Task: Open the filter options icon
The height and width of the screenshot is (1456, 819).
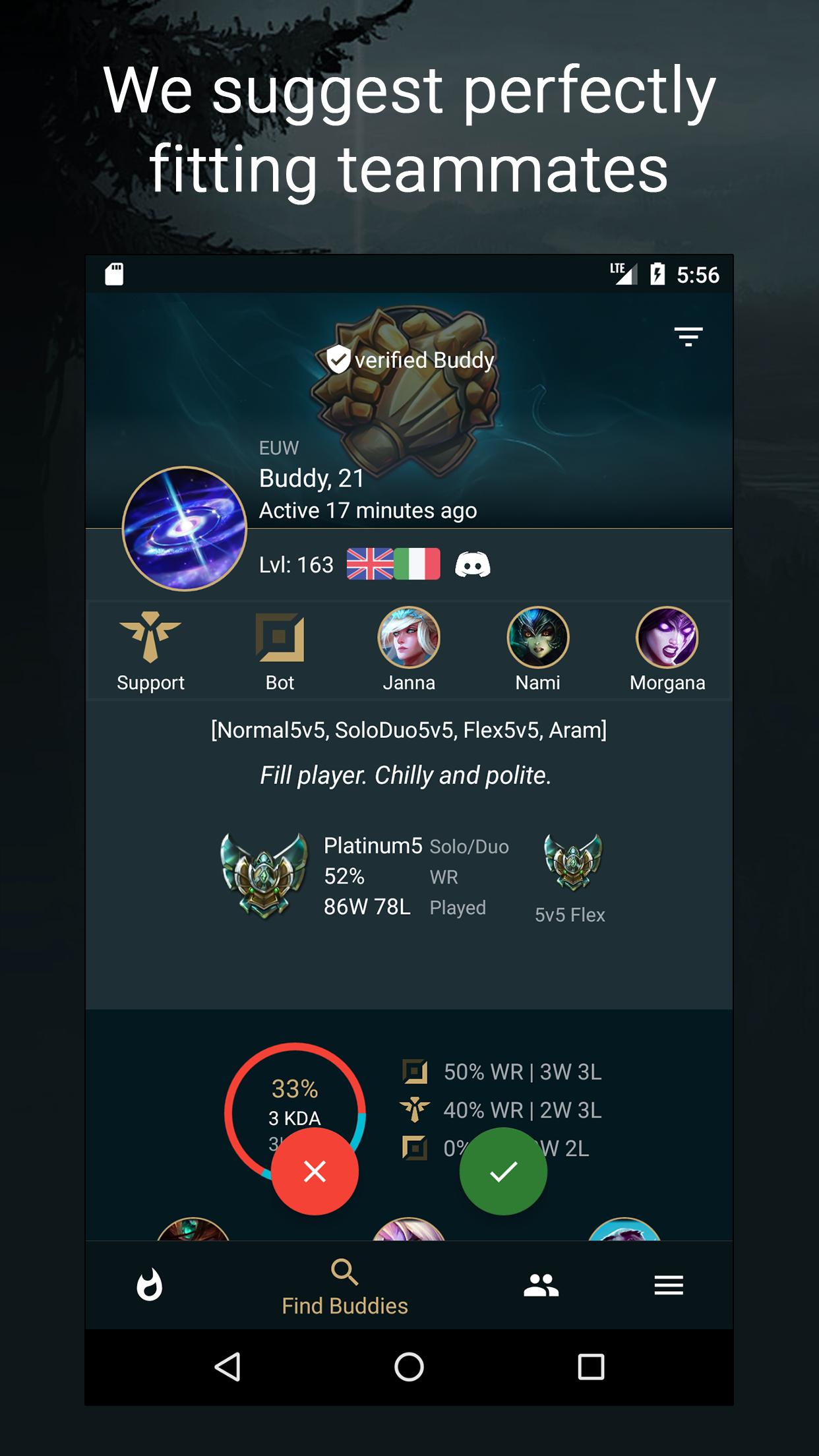Action: pyautogui.click(x=688, y=336)
